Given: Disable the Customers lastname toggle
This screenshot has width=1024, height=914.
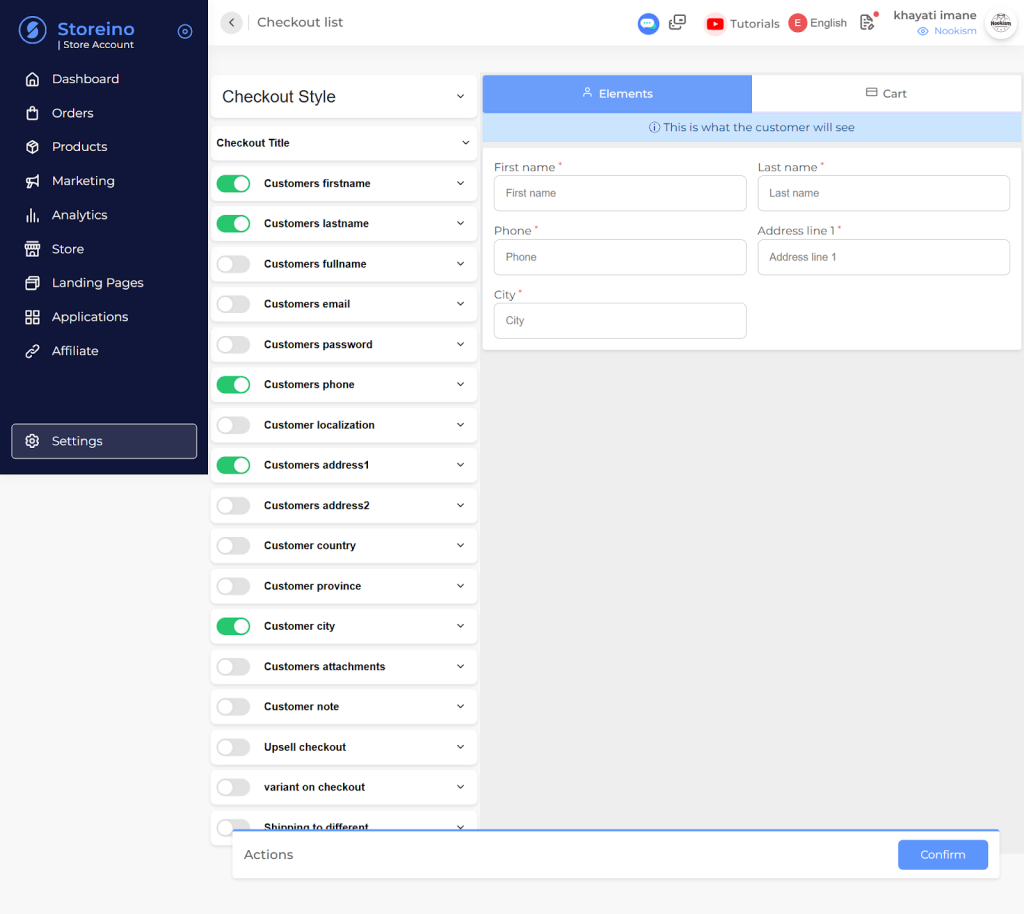Looking at the screenshot, I should click(233, 223).
